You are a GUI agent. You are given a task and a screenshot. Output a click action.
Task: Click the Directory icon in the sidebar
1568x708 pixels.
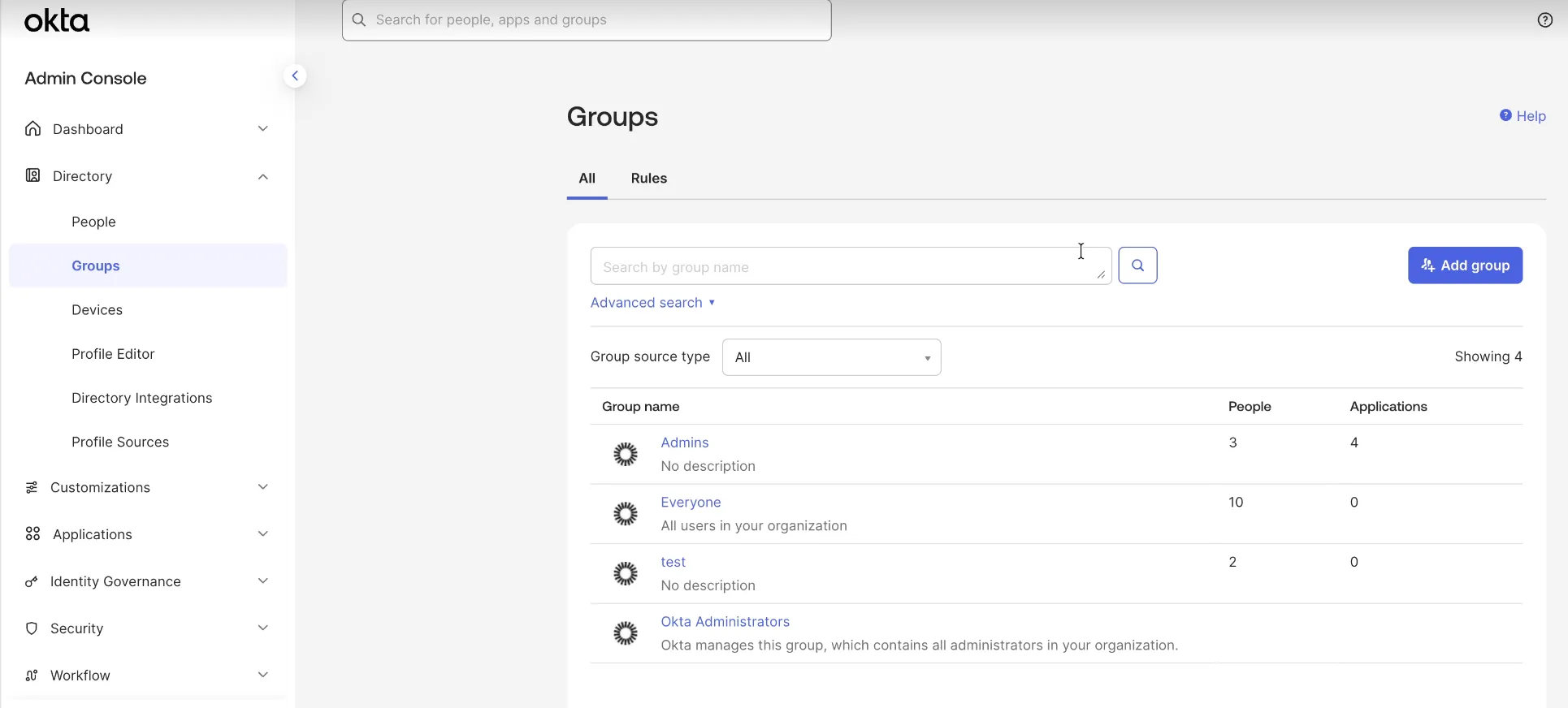32,175
